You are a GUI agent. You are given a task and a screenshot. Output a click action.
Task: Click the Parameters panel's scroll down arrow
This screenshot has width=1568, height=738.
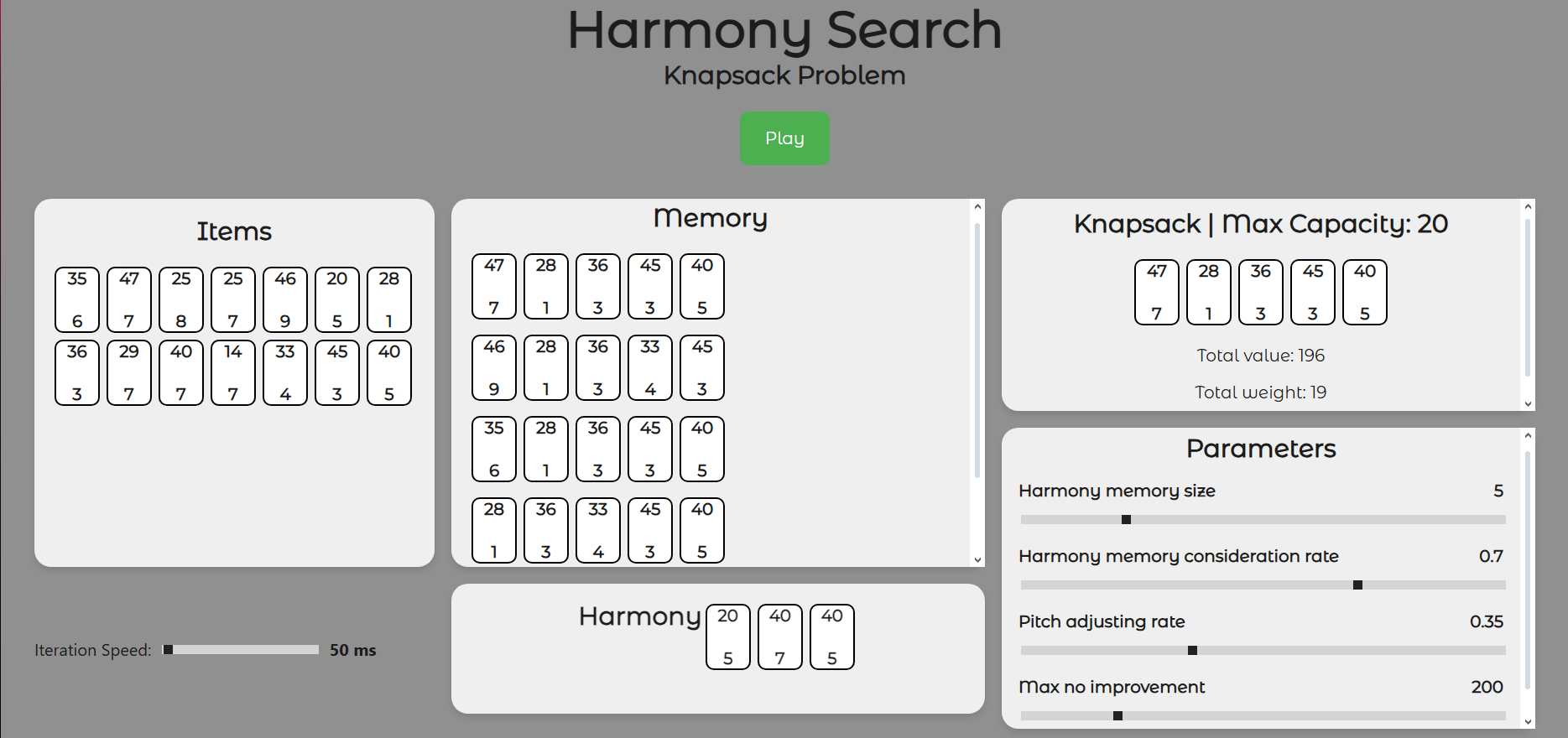tap(1528, 721)
